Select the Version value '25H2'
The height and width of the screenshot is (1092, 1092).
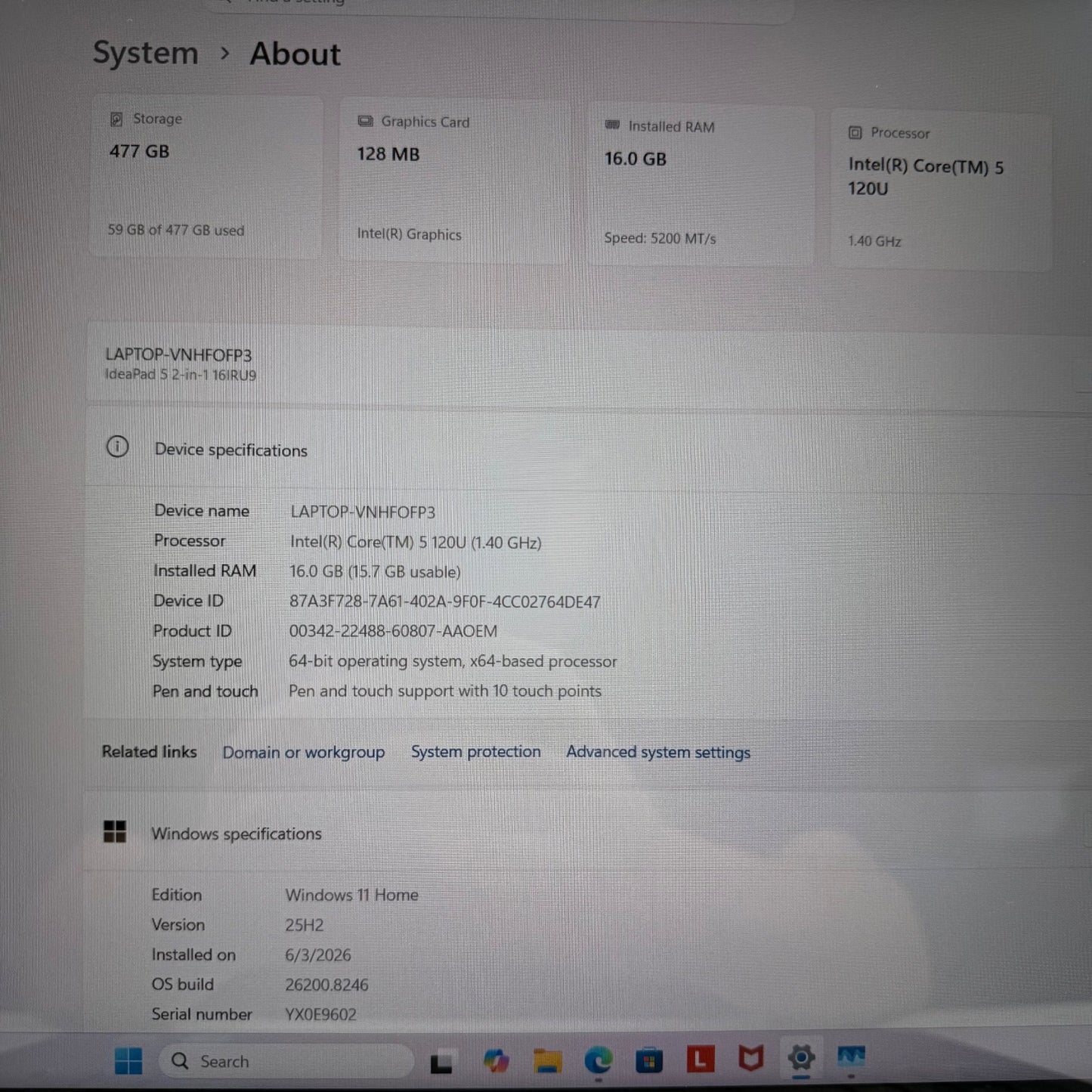(x=305, y=925)
